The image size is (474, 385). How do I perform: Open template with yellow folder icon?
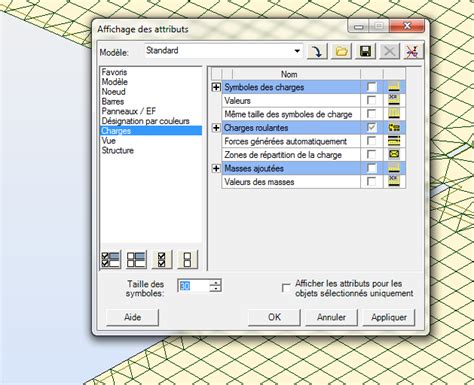click(341, 51)
